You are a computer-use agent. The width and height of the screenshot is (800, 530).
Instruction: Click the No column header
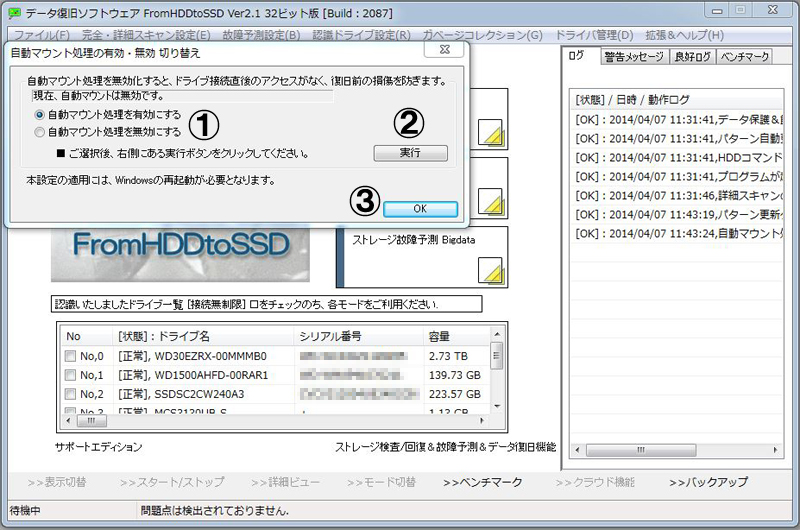tap(86, 336)
